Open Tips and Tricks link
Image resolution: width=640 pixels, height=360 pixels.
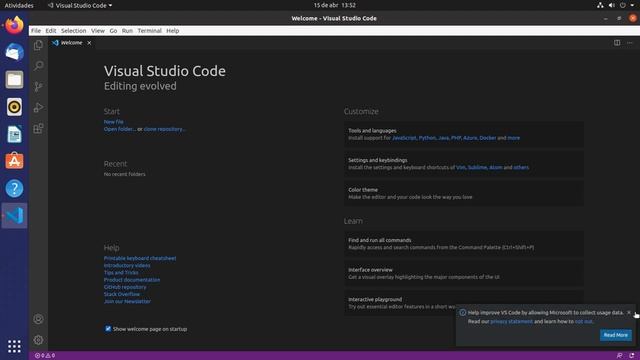[121, 273]
